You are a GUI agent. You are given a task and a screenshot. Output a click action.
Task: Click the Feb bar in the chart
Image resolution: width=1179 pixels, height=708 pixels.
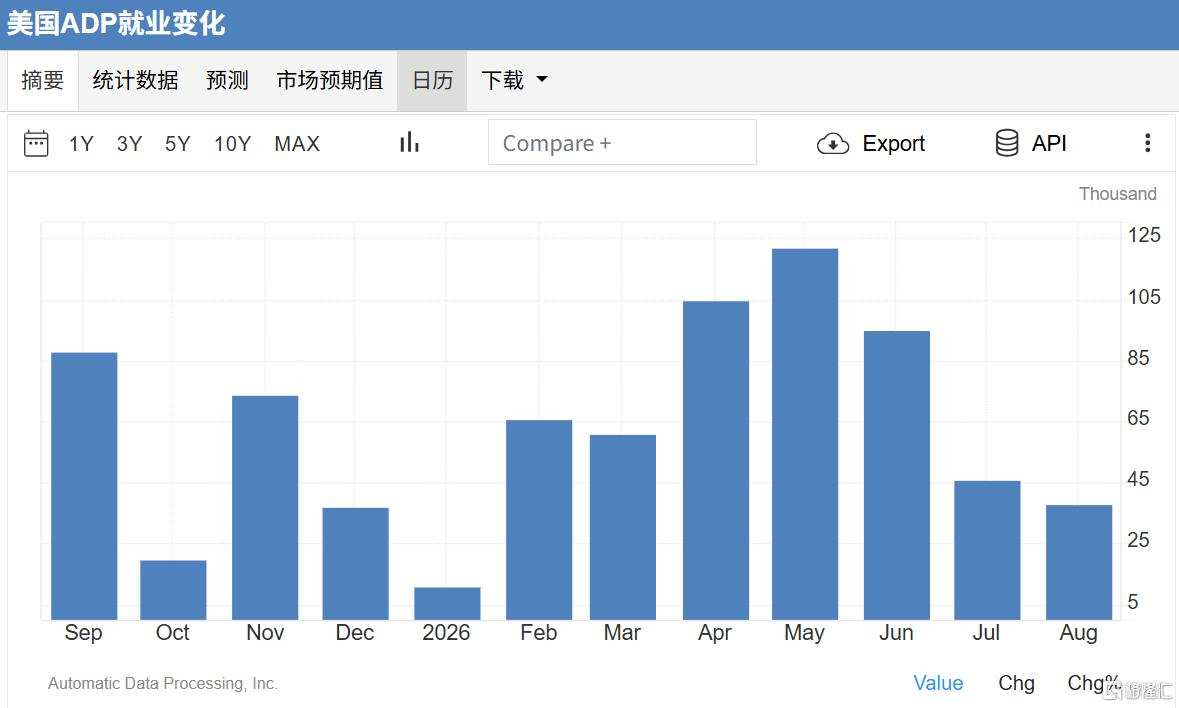(x=539, y=520)
